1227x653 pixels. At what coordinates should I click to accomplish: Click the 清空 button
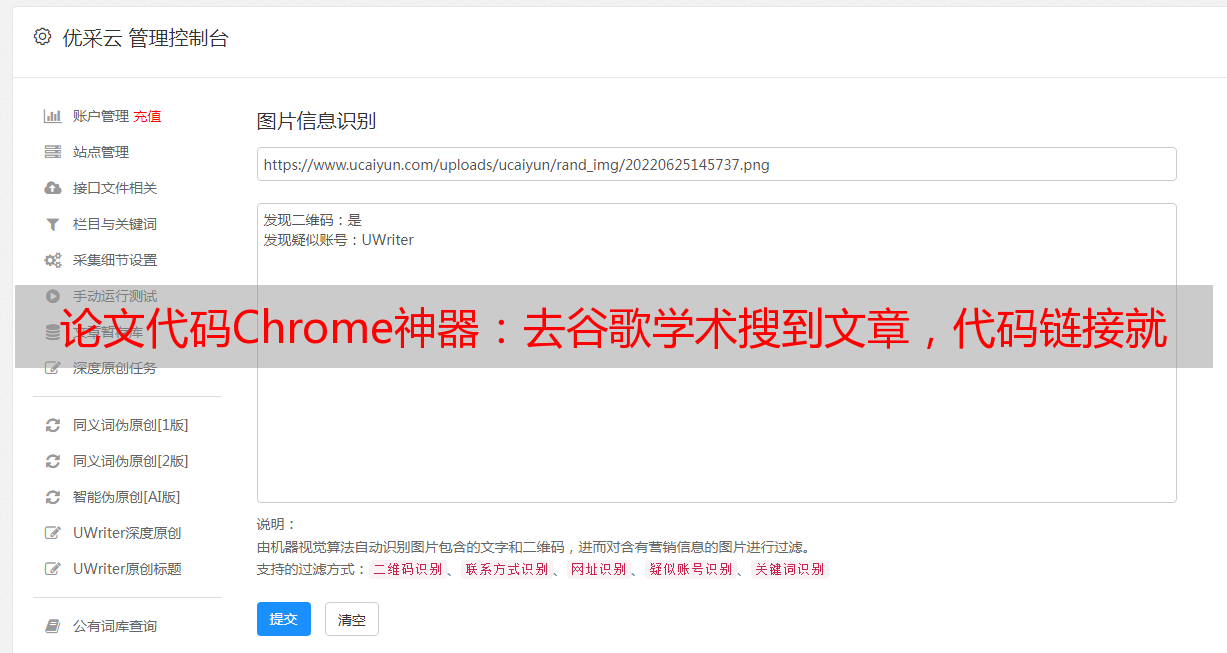tap(352, 619)
